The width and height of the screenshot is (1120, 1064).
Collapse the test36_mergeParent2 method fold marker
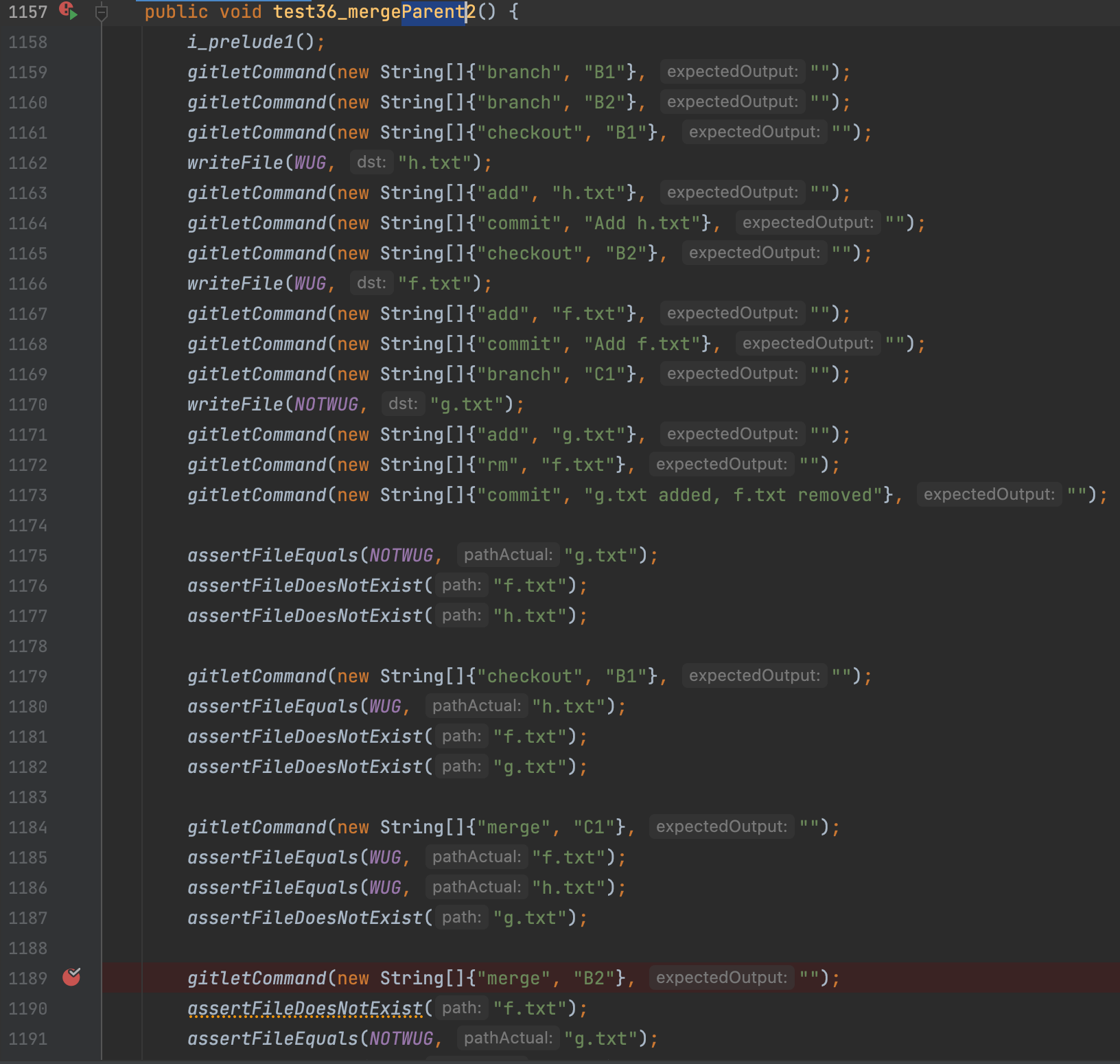click(101, 12)
